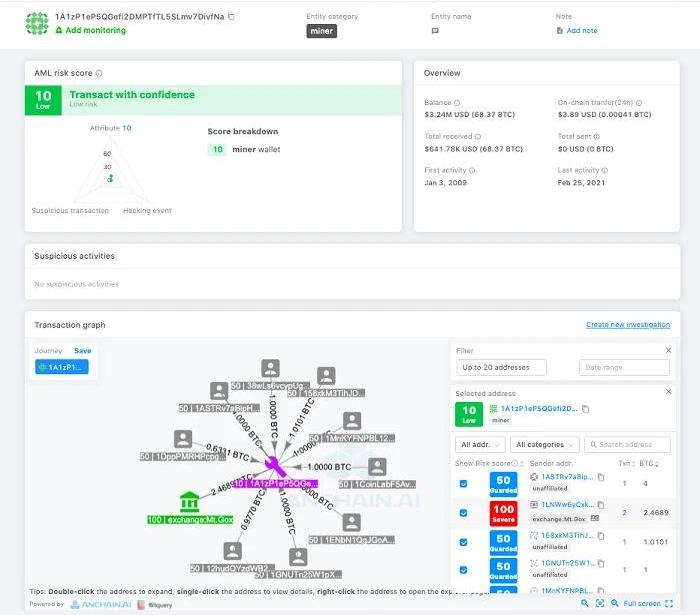
Task: Select the central purple miner node
Action: [272, 466]
